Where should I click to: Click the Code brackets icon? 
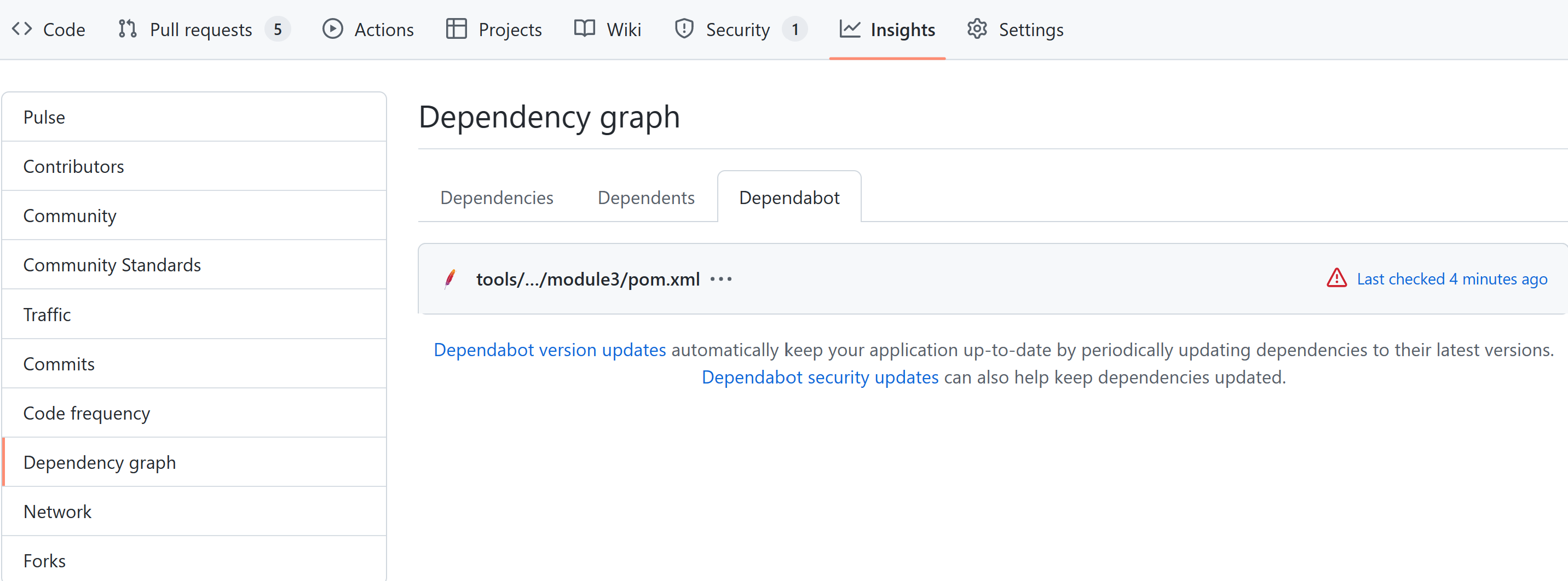[x=22, y=28]
